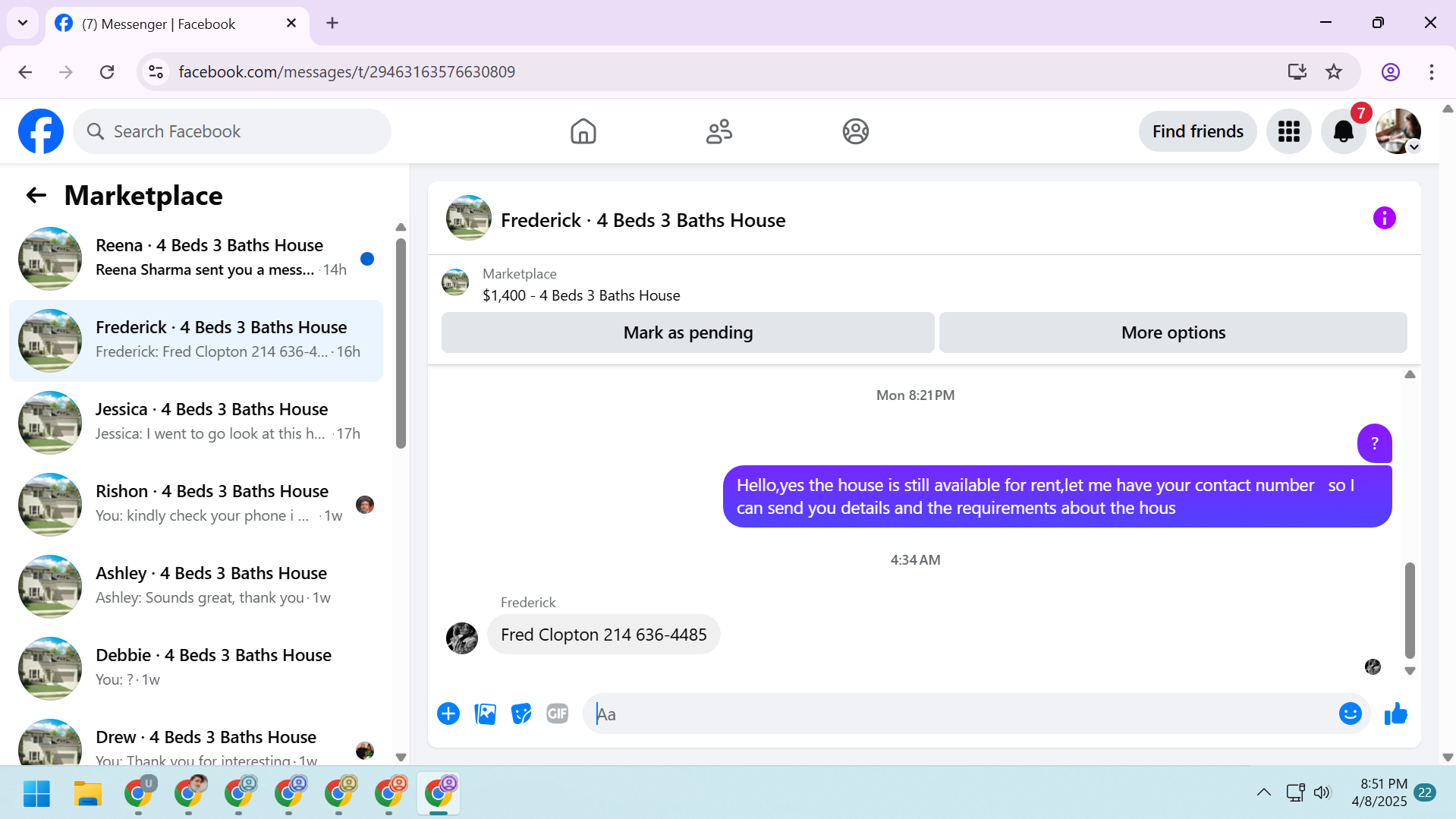Click the message input field Aa

click(x=960, y=713)
